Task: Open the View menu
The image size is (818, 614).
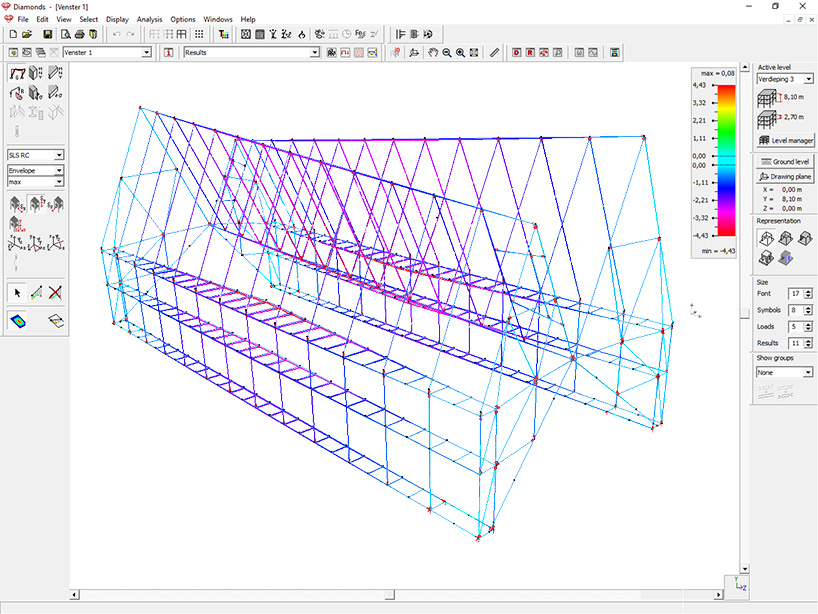Action: pos(64,19)
